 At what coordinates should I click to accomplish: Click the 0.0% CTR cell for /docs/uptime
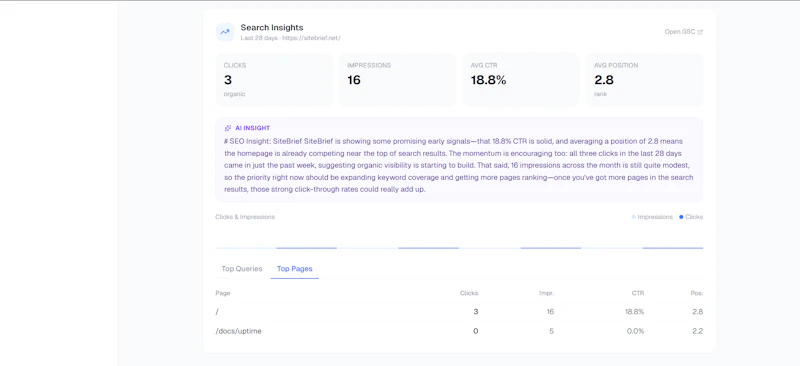(x=636, y=331)
